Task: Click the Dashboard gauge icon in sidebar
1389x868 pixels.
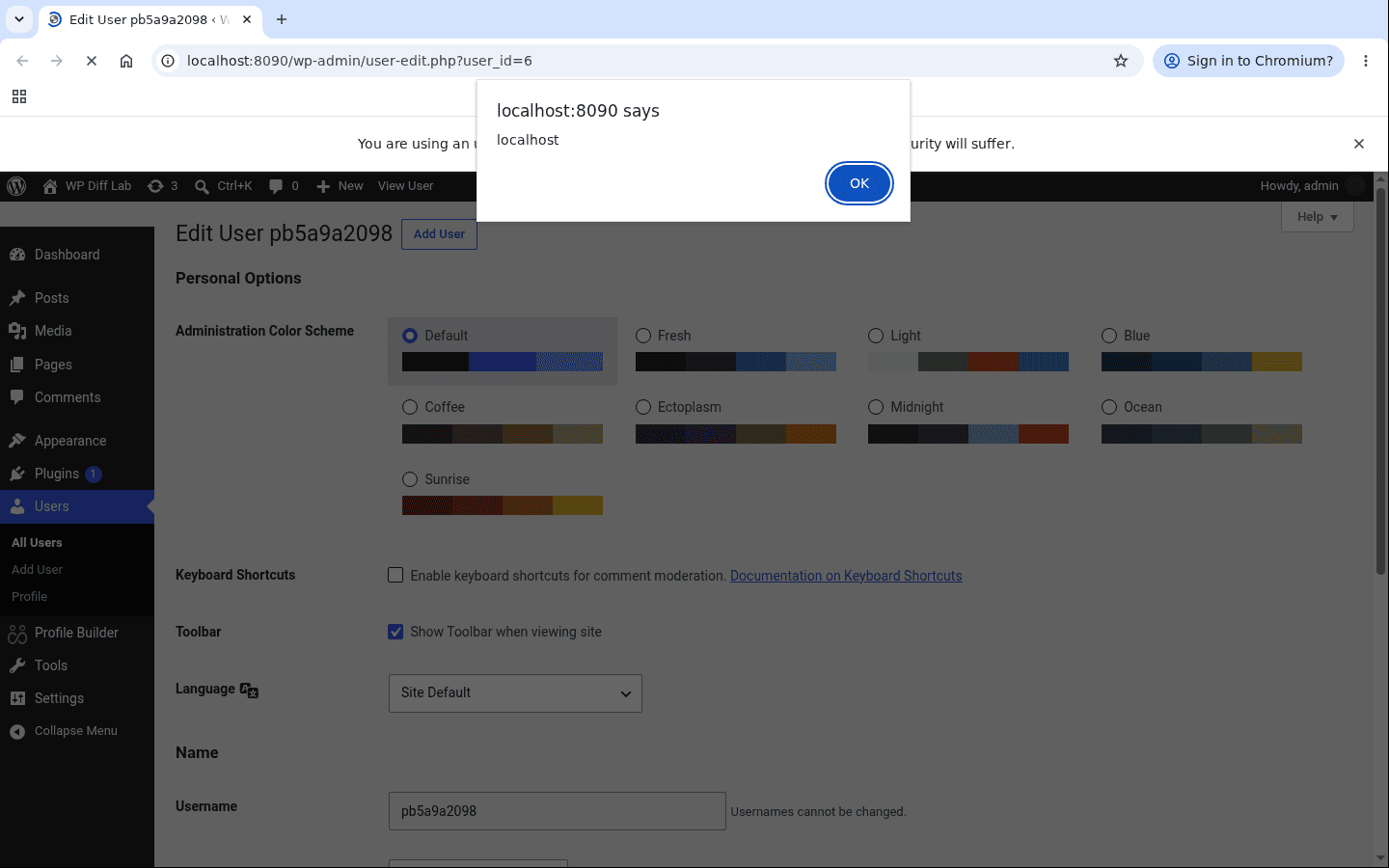Action: (x=17, y=255)
